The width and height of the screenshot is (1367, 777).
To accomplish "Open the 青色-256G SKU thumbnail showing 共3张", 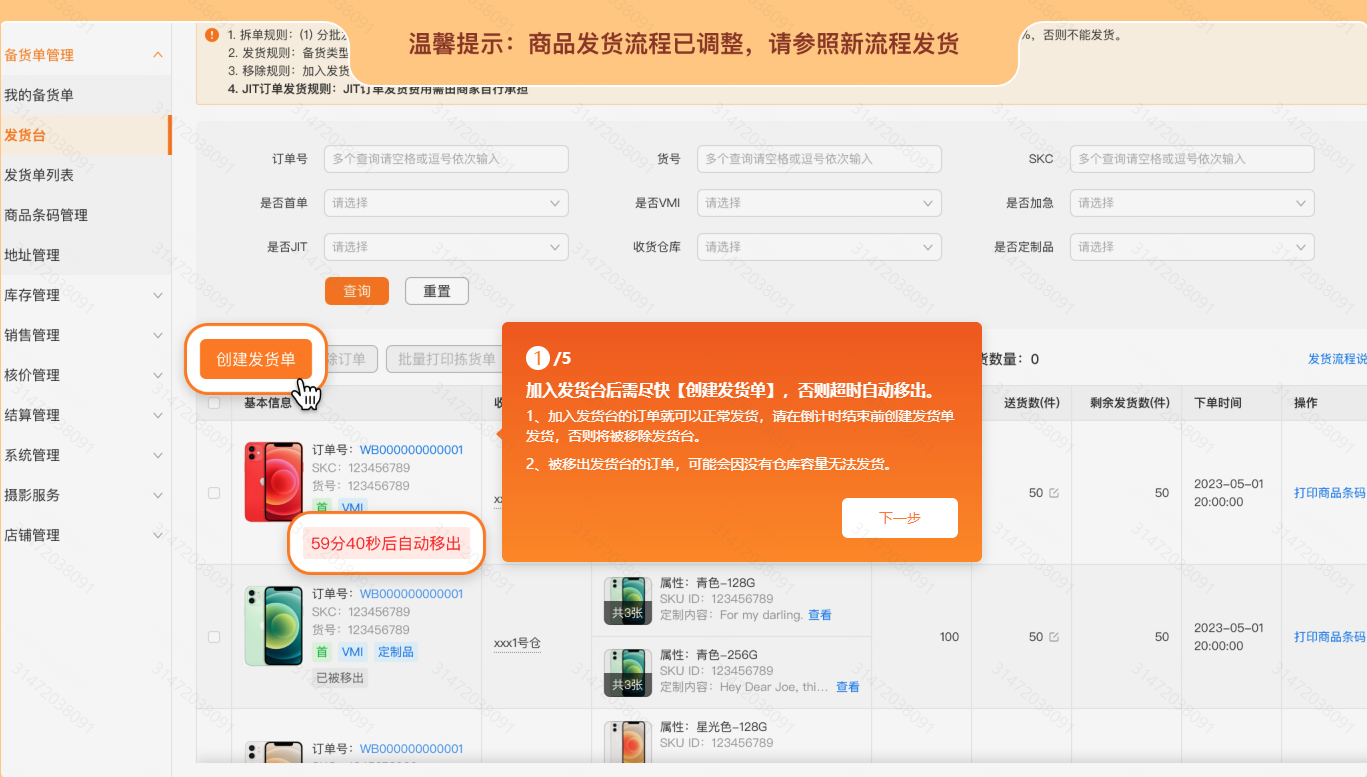I will point(628,672).
